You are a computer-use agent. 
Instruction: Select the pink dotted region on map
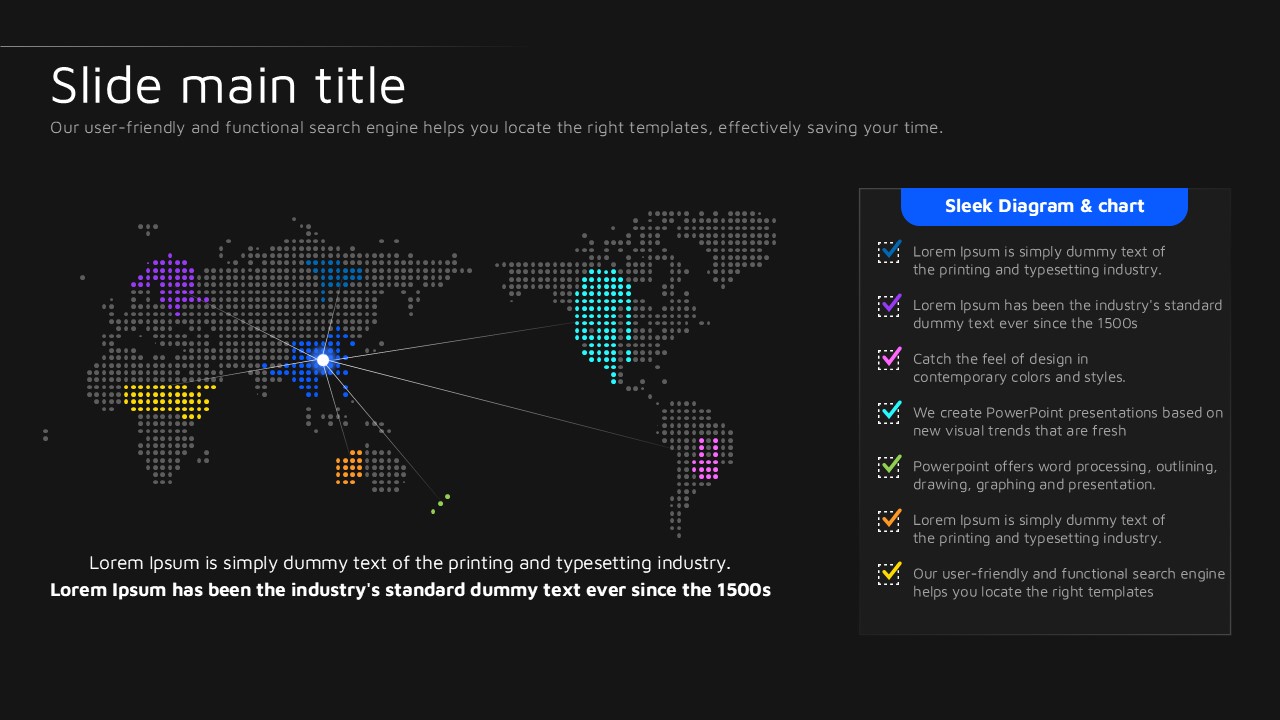[x=706, y=459]
